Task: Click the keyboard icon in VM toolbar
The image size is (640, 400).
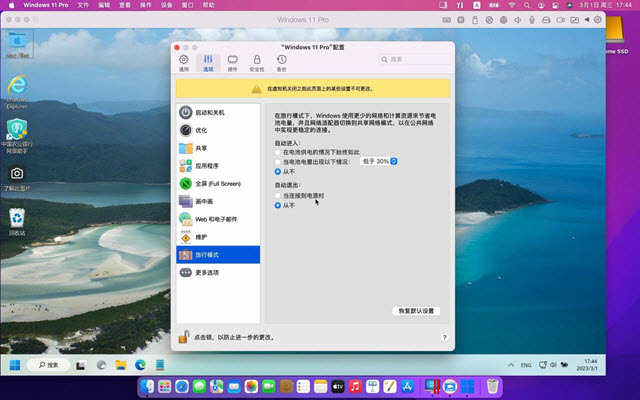Action: pos(447,20)
